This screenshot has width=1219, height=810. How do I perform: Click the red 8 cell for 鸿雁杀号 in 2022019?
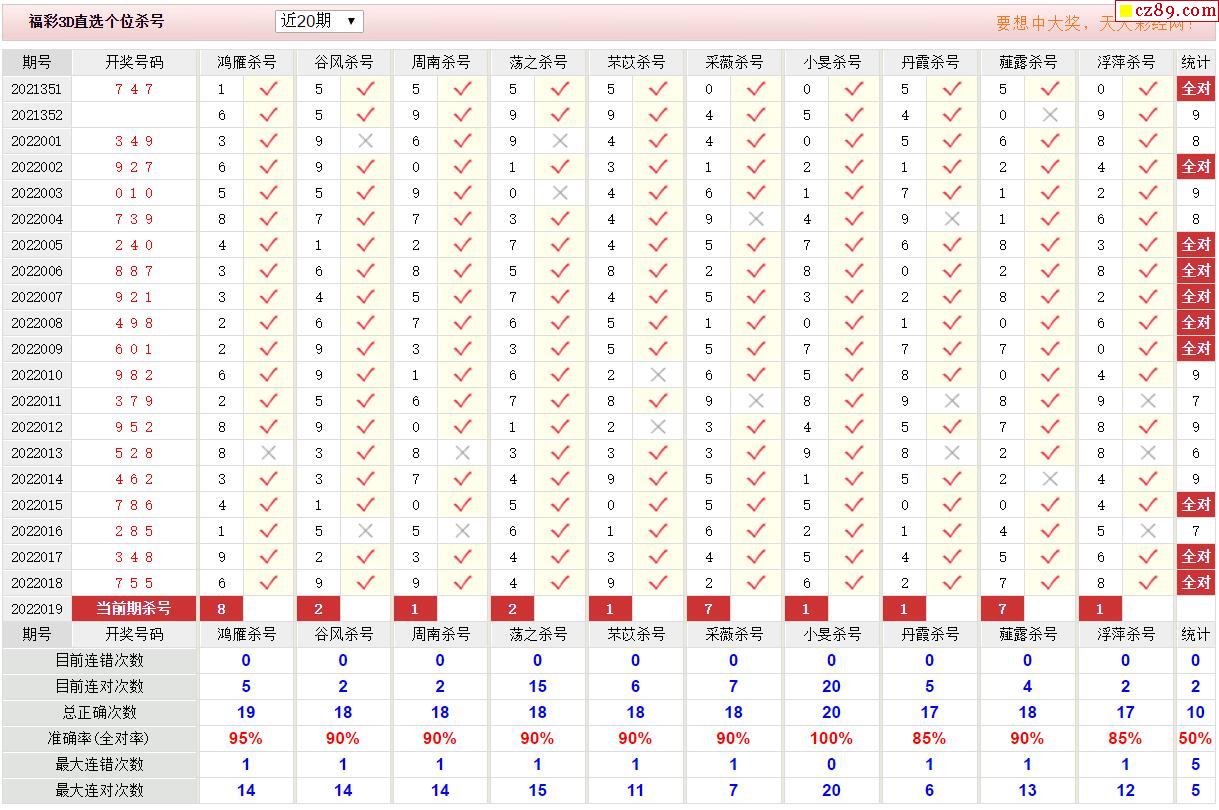tap(221, 608)
